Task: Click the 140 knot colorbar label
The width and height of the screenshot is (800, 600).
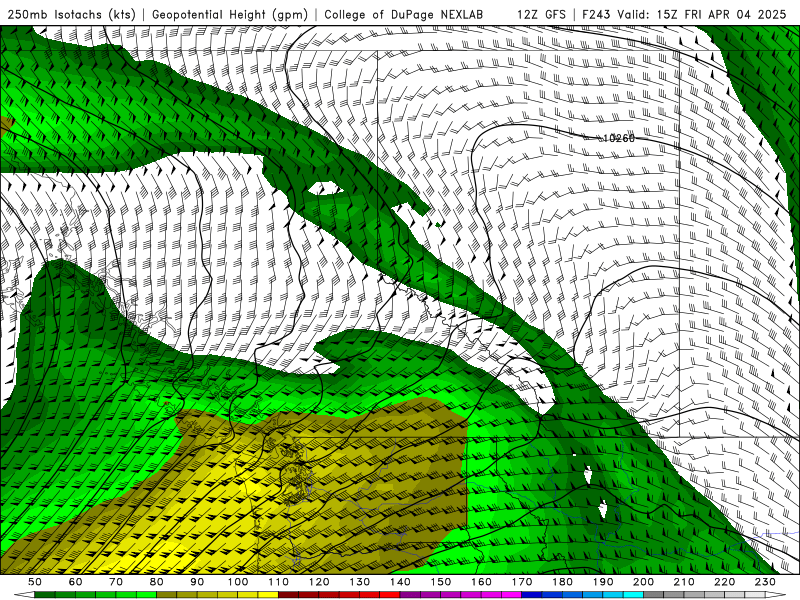Action: coord(401,582)
